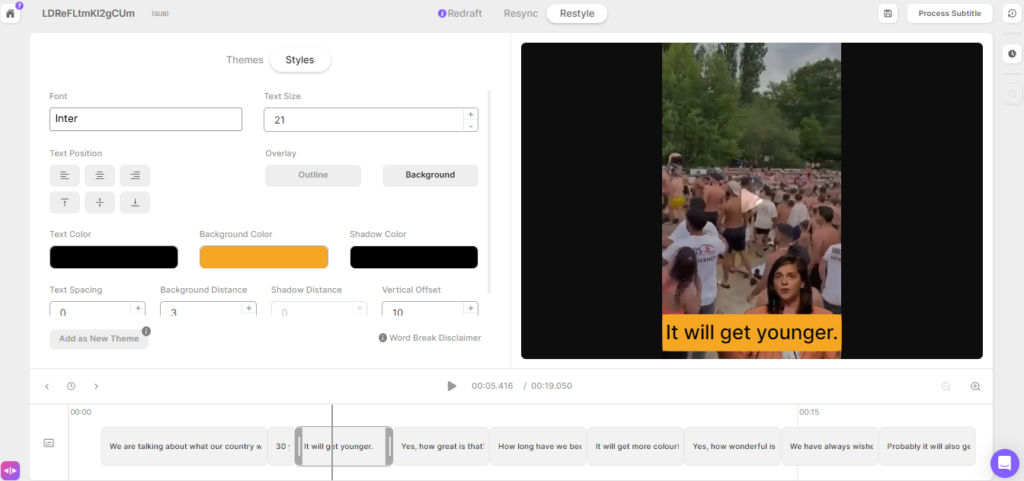Screen dimensions: 1024x481
Task: Toggle Background overlay
Action: pyautogui.click(x=430, y=175)
